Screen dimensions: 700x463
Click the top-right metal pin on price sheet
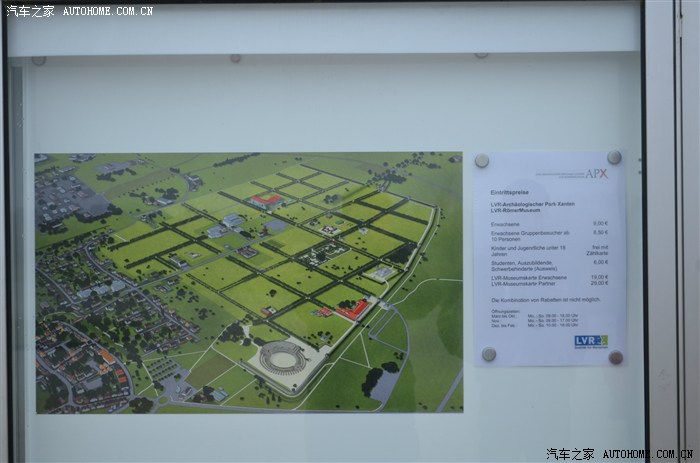point(614,158)
